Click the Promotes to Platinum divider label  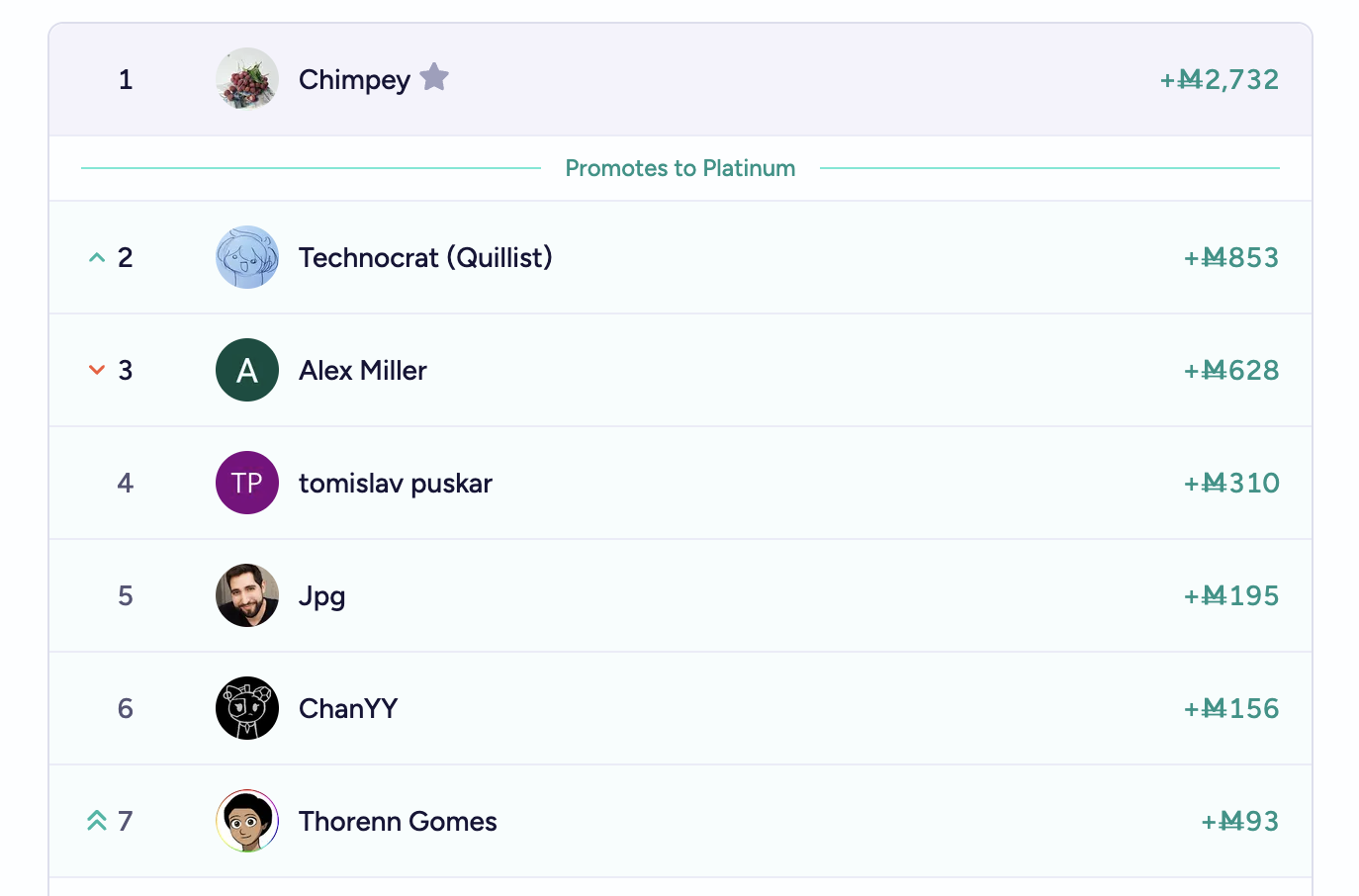point(680,168)
